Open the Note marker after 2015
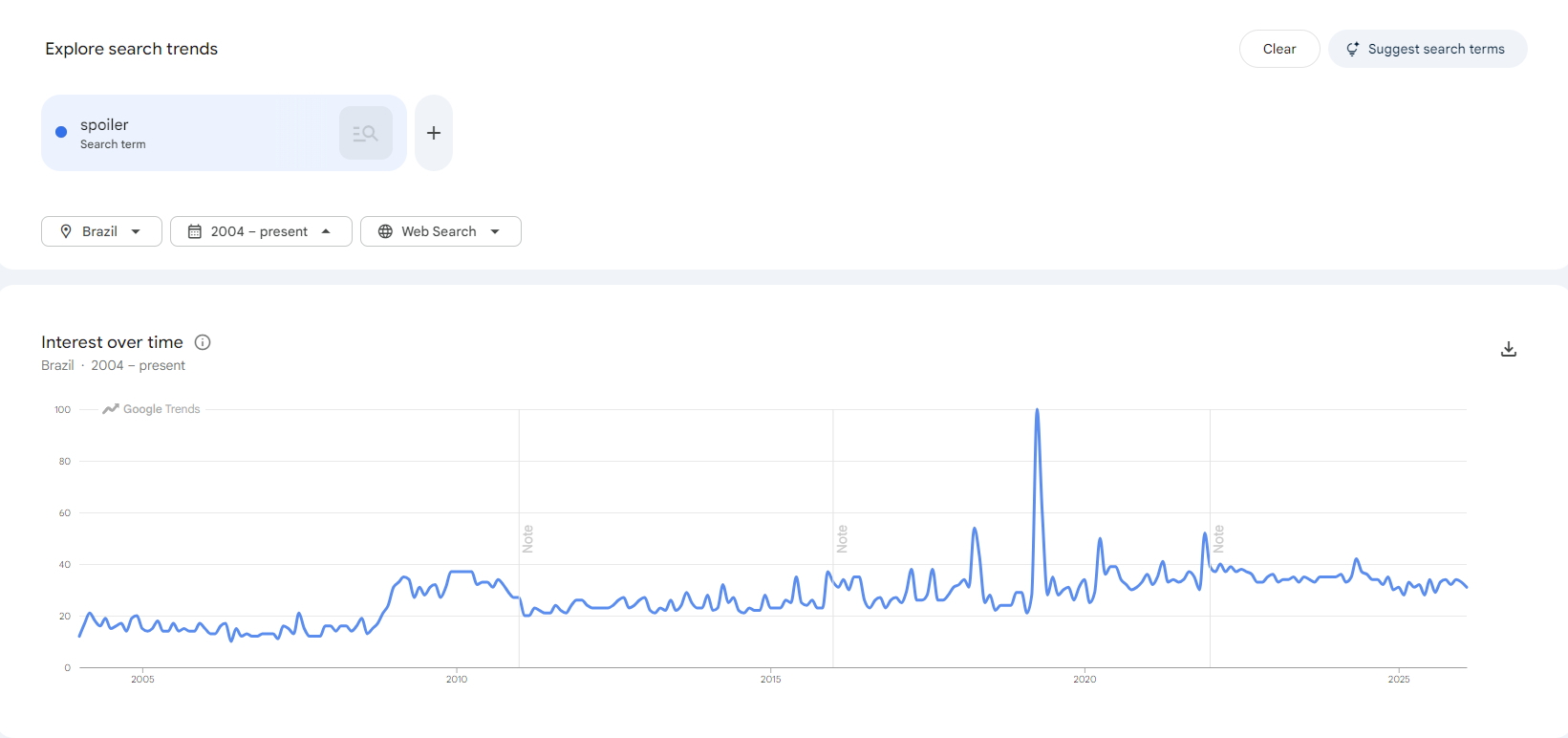 click(x=842, y=538)
